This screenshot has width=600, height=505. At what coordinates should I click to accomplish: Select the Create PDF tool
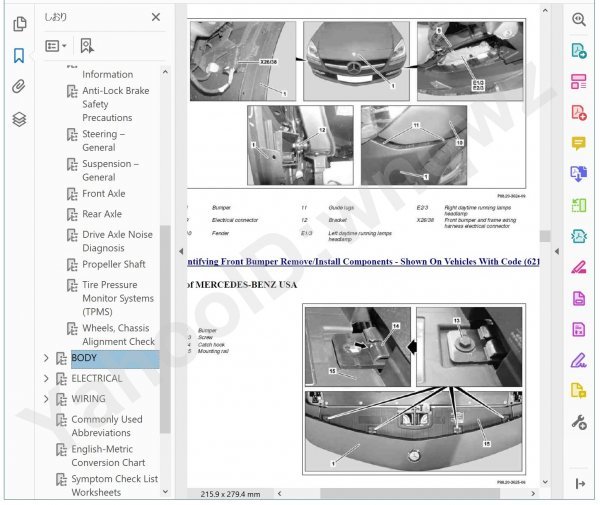click(579, 113)
